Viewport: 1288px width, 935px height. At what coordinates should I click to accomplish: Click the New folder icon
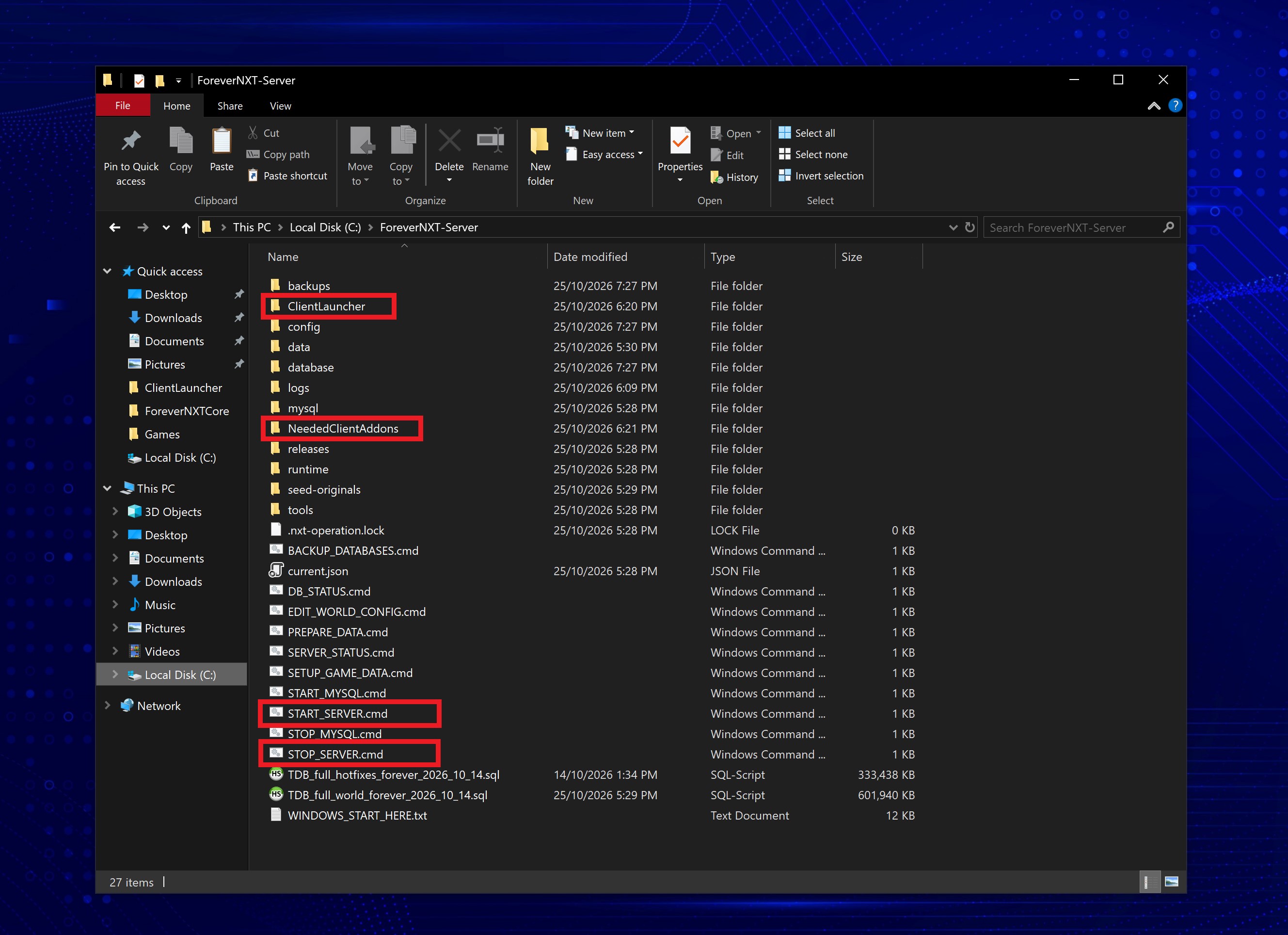[x=540, y=141]
